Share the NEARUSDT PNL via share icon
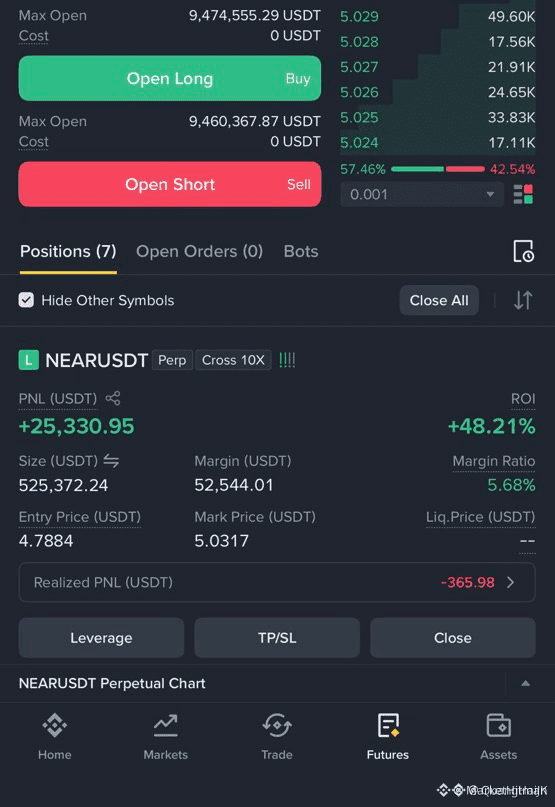Screen dimensions: 555x807 [113, 398]
